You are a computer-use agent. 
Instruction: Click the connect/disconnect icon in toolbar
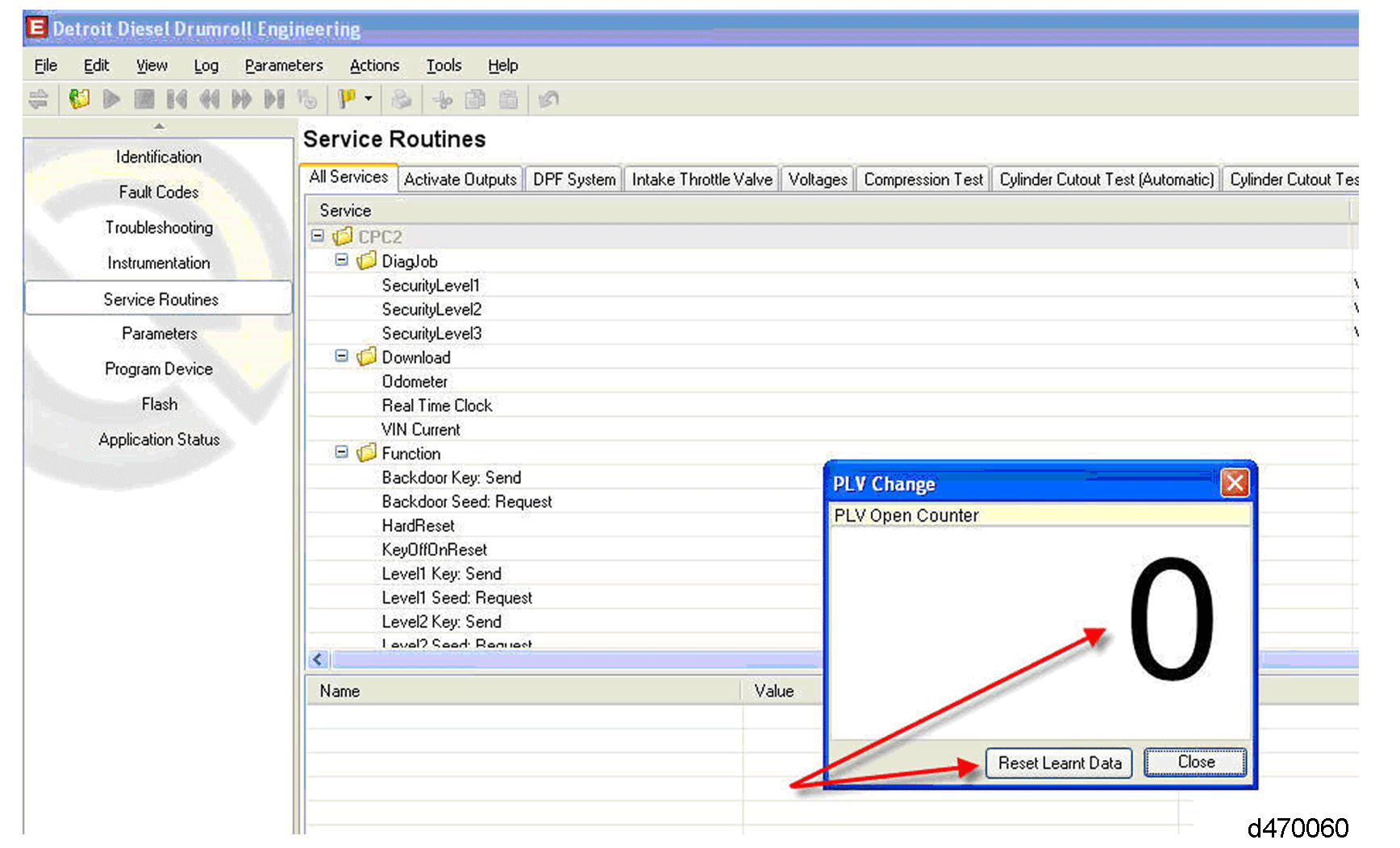[x=38, y=99]
